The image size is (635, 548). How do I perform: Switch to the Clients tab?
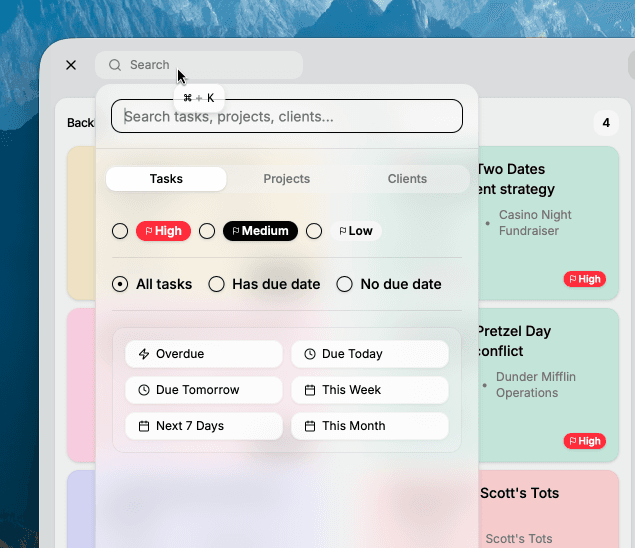[x=407, y=179]
